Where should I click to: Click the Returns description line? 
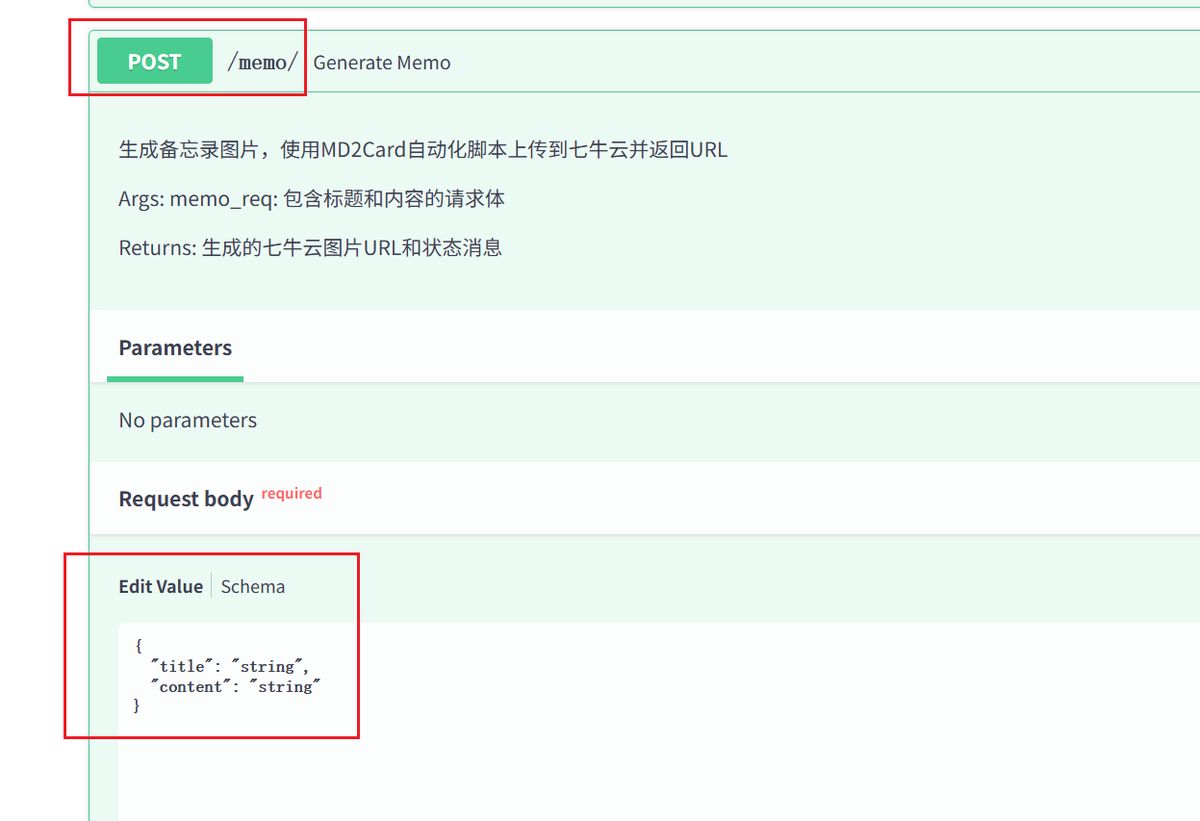click(310, 248)
